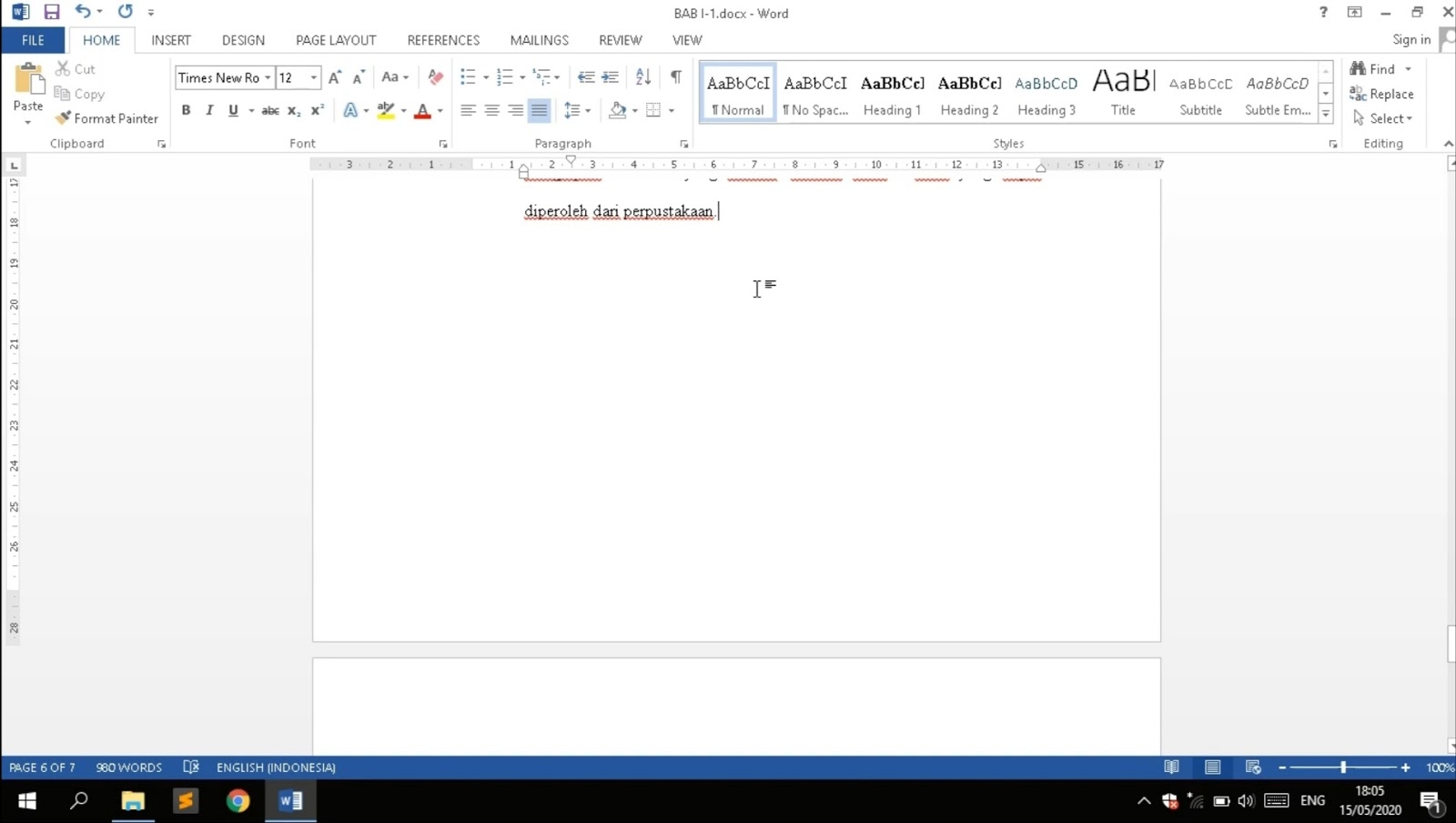1456x823 pixels.
Task: Copy the selected text
Action: tap(79, 94)
